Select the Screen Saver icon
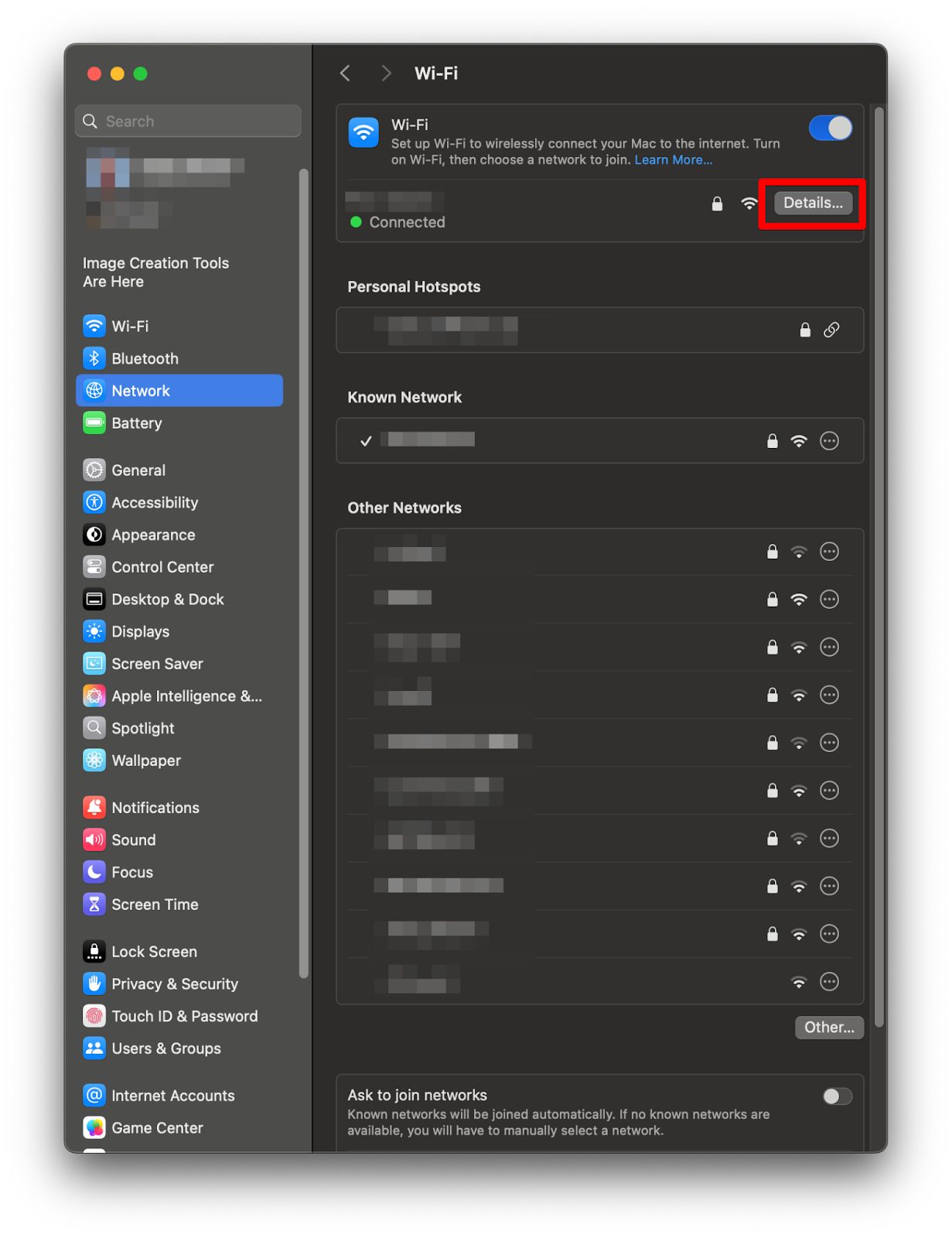Image resolution: width=952 pixels, height=1238 pixels. click(x=94, y=664)
